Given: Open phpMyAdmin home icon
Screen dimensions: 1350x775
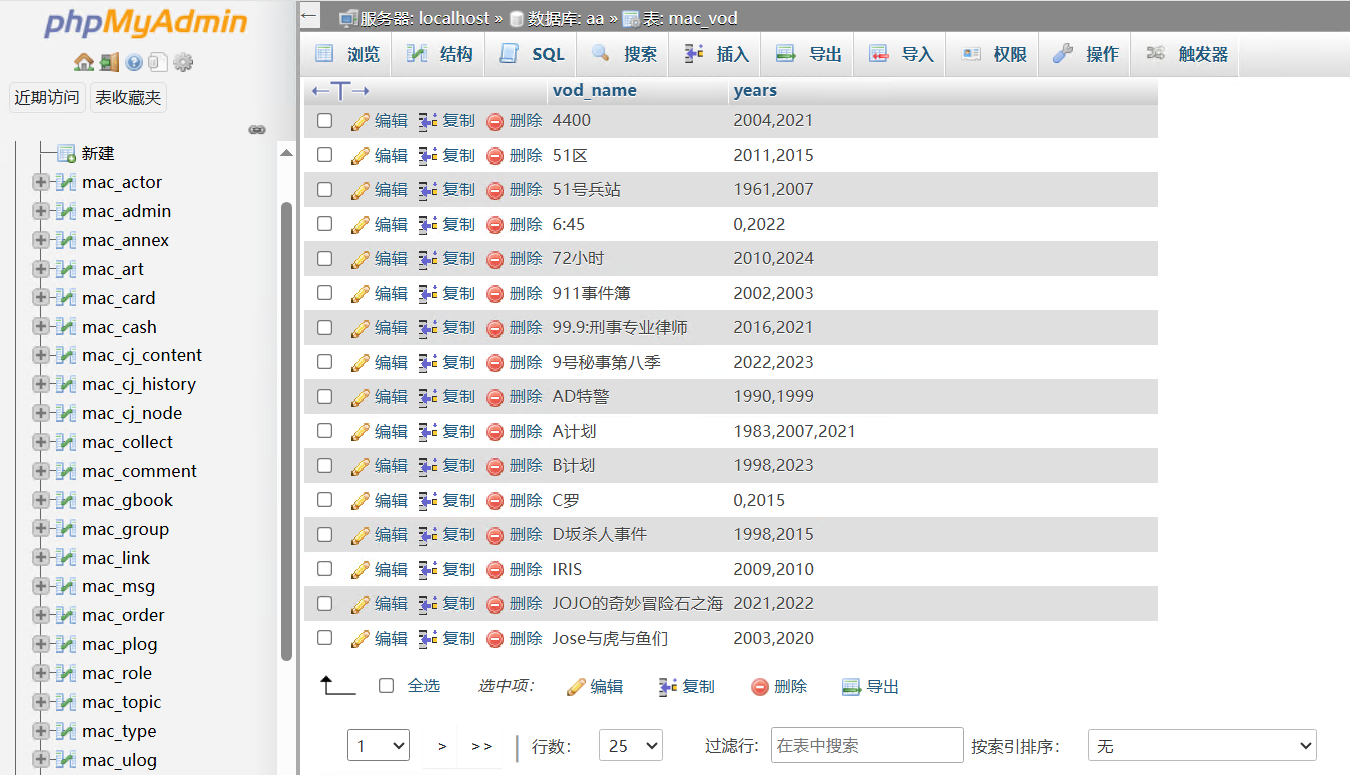Looking at the screenshot, I should tap(84, 62).
